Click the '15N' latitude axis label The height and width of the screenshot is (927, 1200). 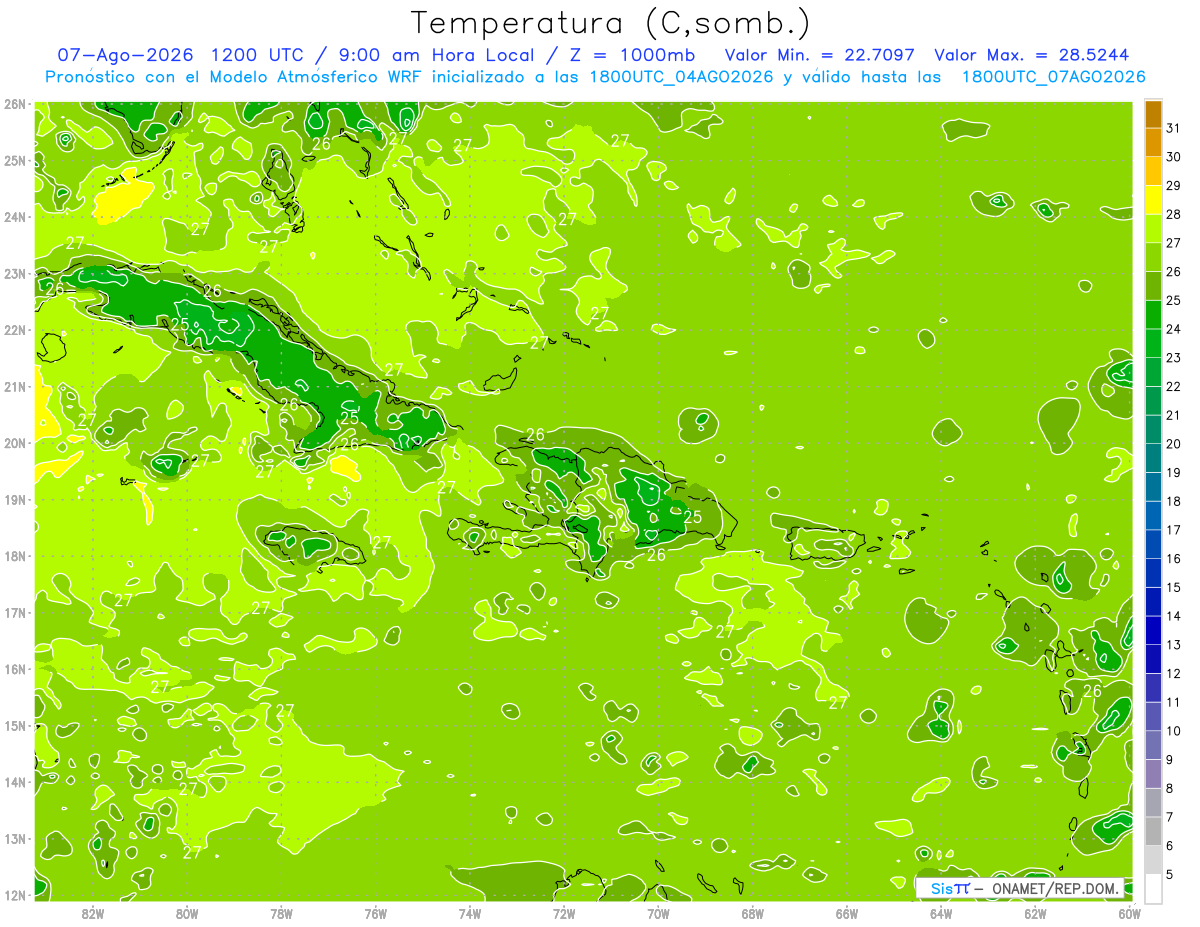click(15, 726)
